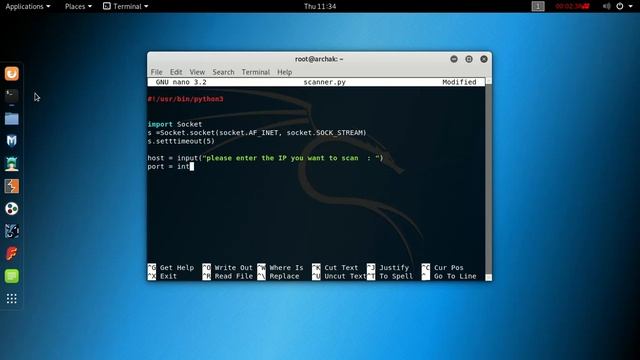This screenshot has height=360, width=640.
Task: Click the Get Help shortcut label
Action: tap(177, 268)
